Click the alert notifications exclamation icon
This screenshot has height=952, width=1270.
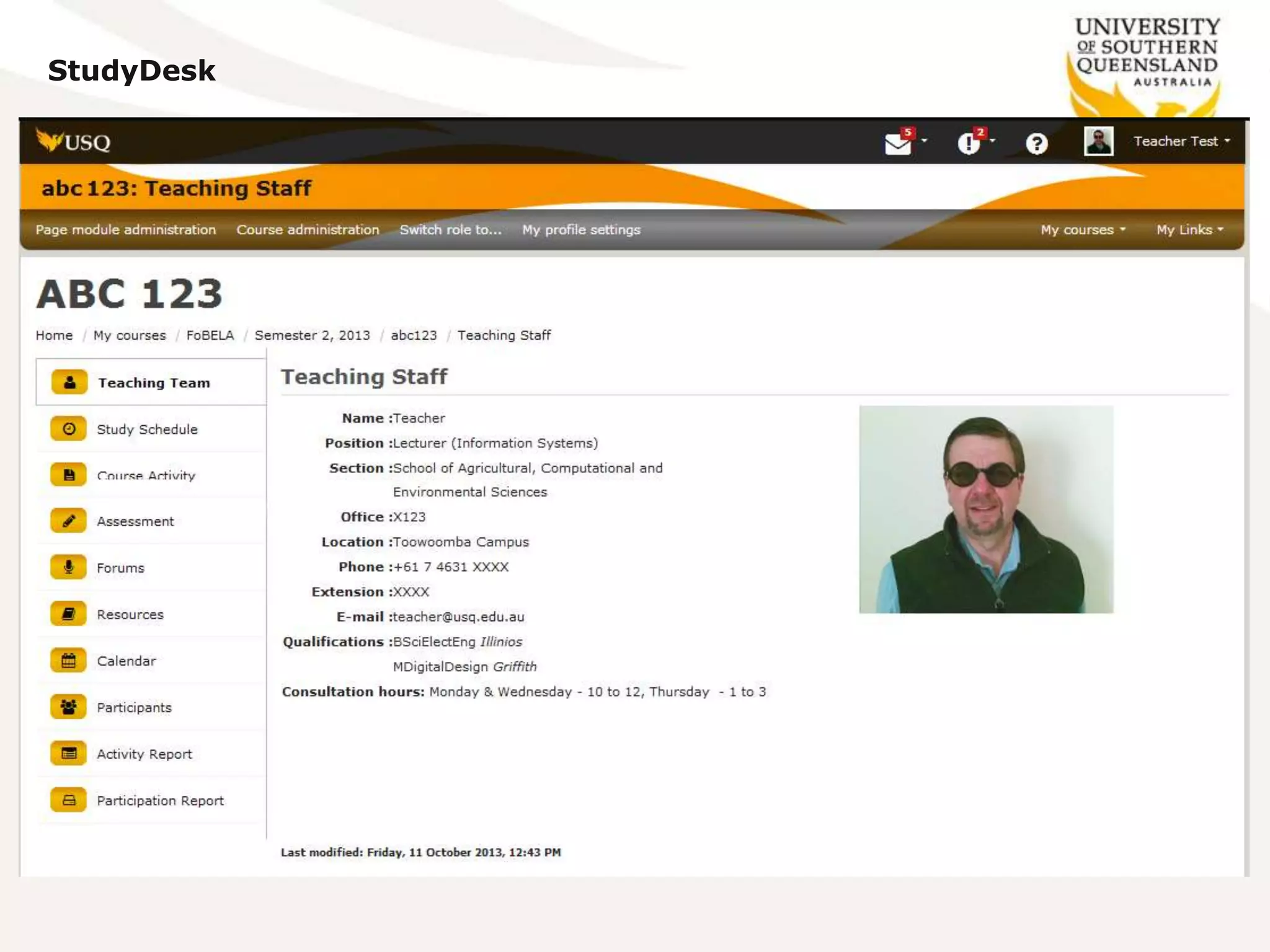pyautogui.click(x=968, y=144)
